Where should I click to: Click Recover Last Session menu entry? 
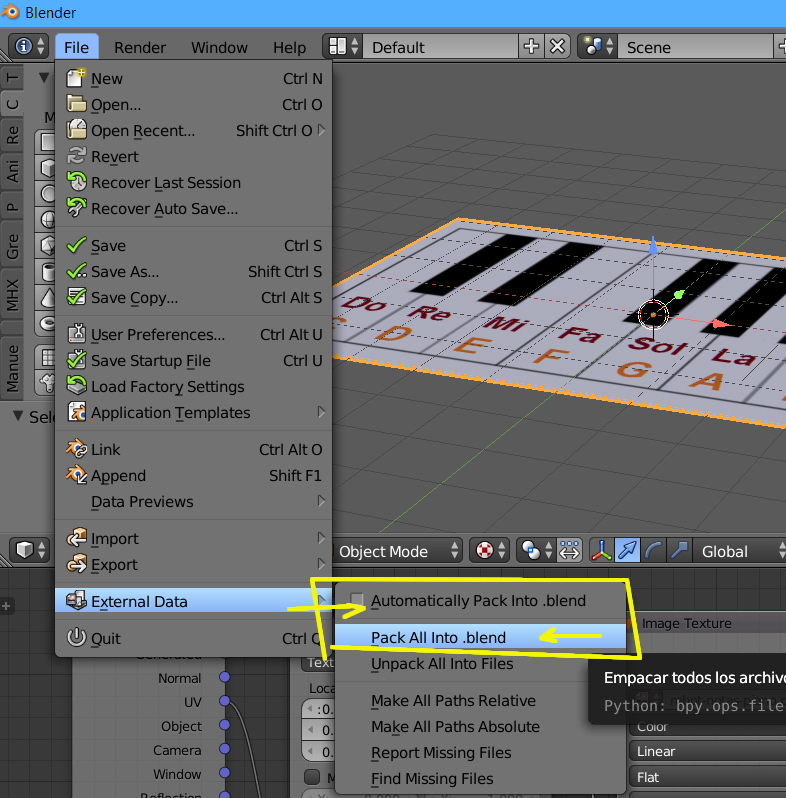(194, 183)
